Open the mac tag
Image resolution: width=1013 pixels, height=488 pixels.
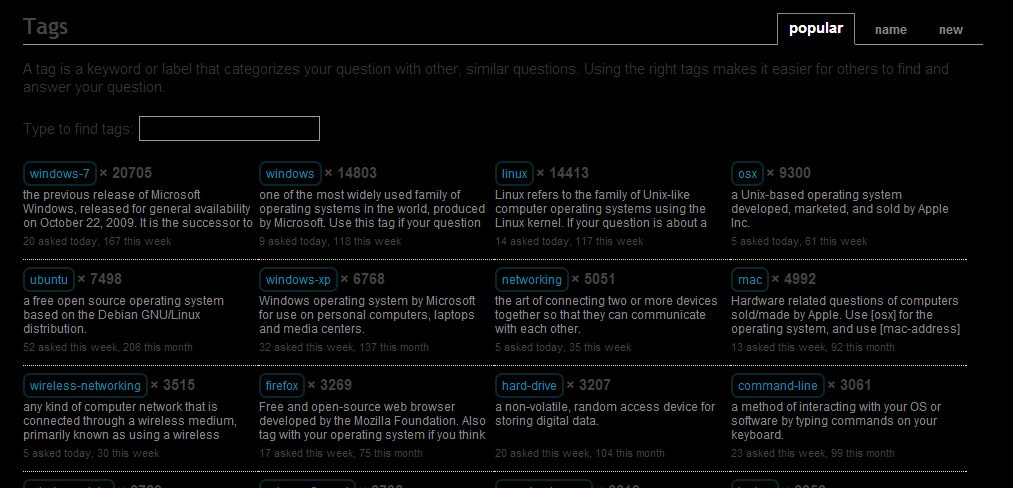pyautogui.click(x=750, y=279)
